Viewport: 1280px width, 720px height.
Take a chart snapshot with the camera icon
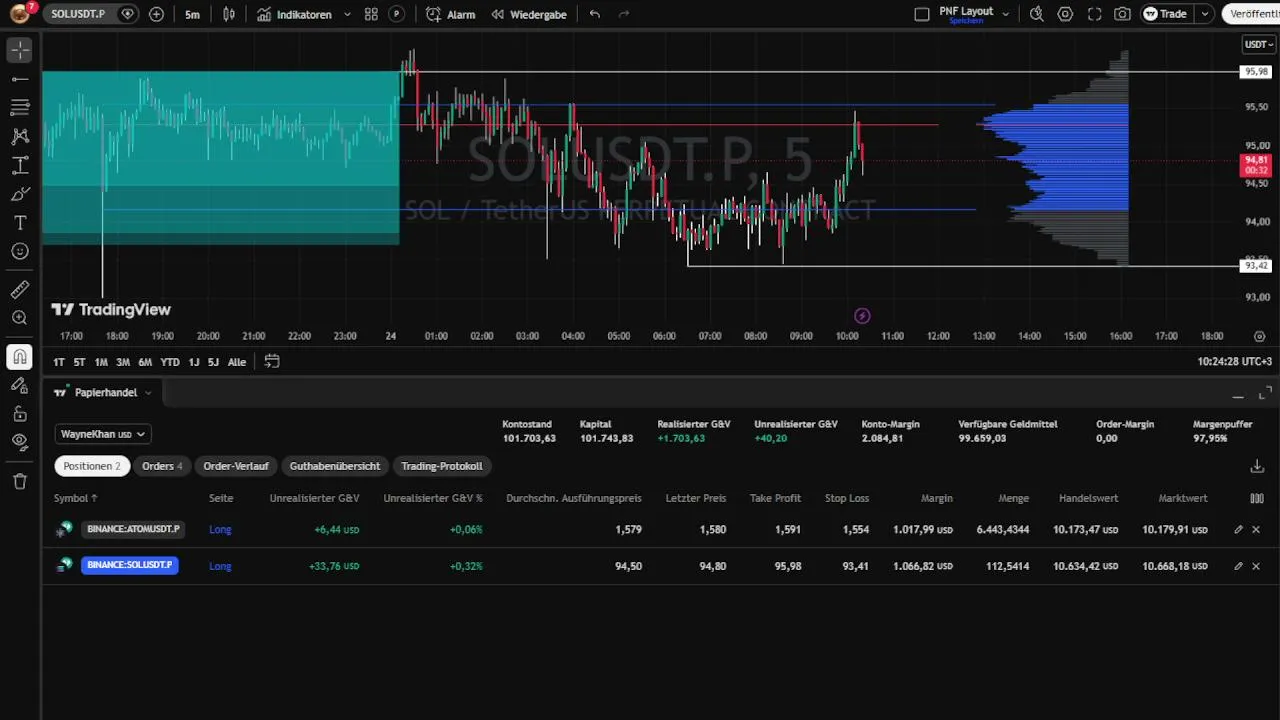[1123, 14]
